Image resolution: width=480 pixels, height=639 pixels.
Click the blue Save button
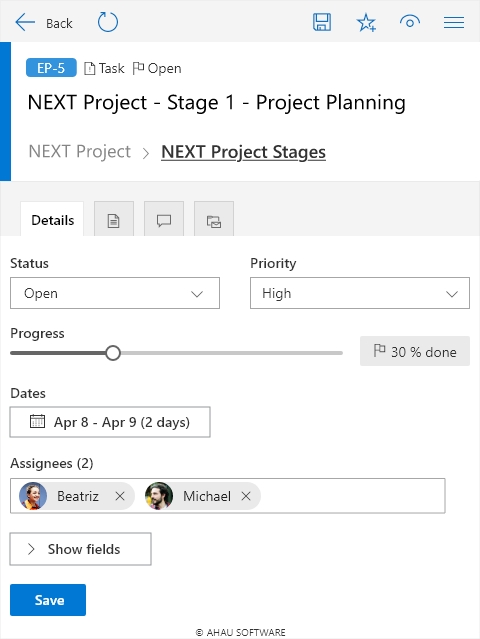(48, 600)
